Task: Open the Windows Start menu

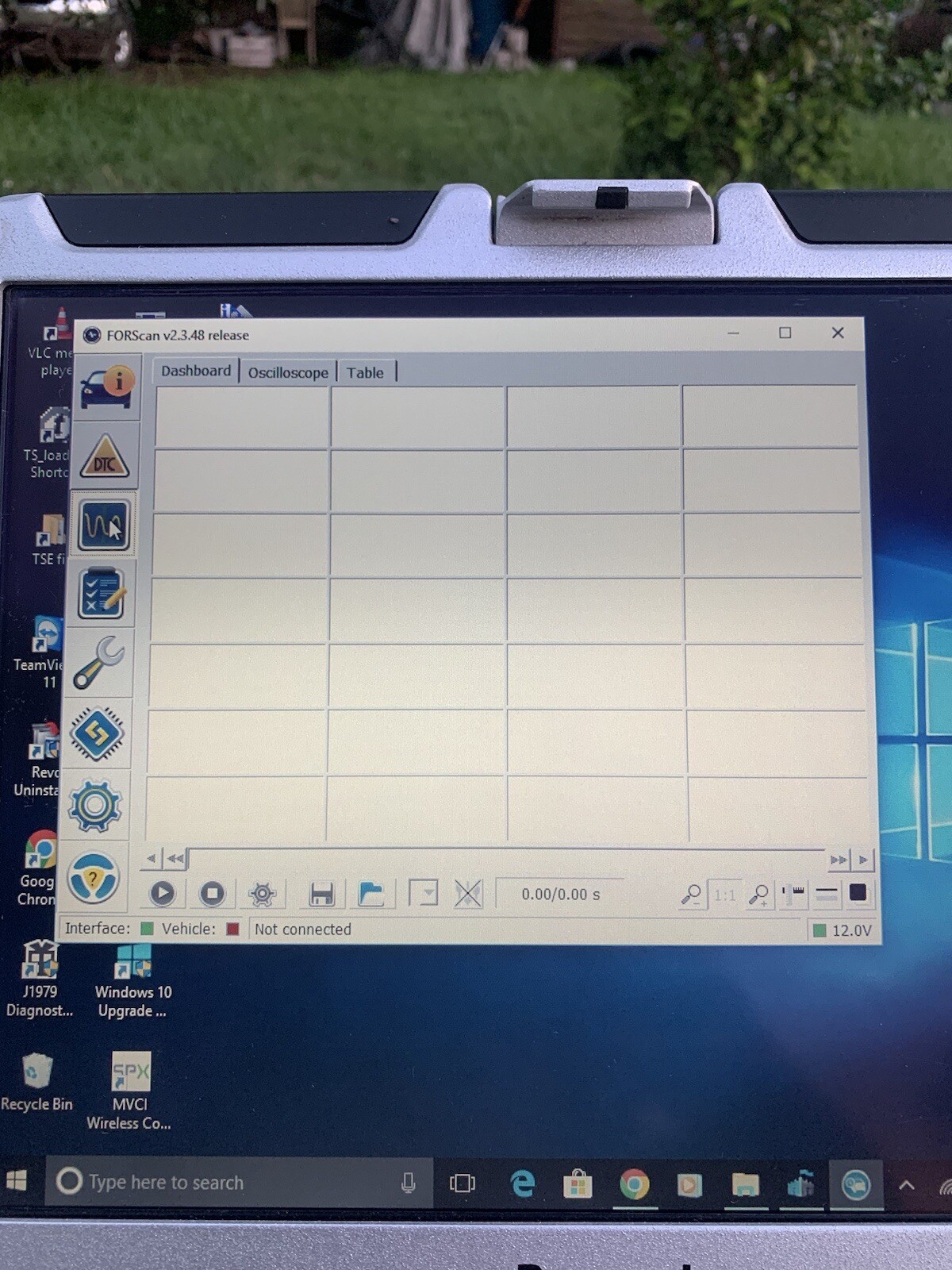Action: 17,1181
